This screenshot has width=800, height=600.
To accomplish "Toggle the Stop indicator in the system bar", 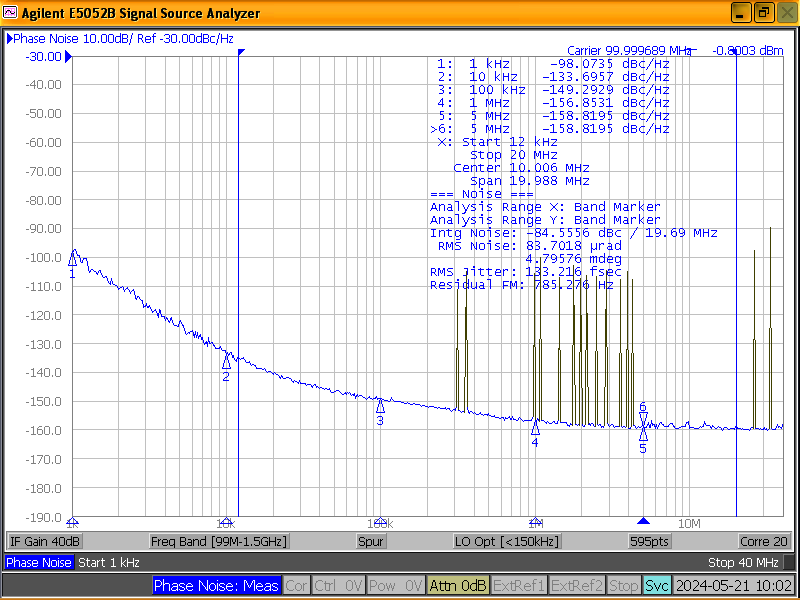I will 624,587.
